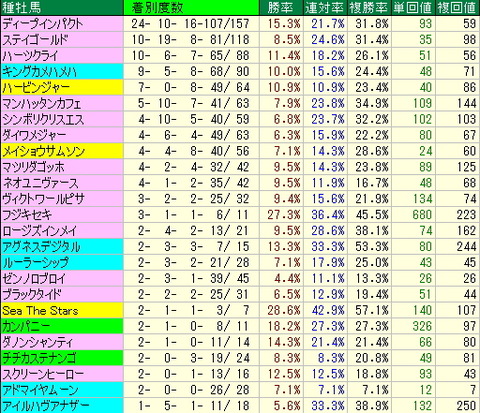Click Sea The Stars' 複勝率 57.1%
The width and height of the screenshot is (480, 413).
pyautogui.click(x=372, y=311)
